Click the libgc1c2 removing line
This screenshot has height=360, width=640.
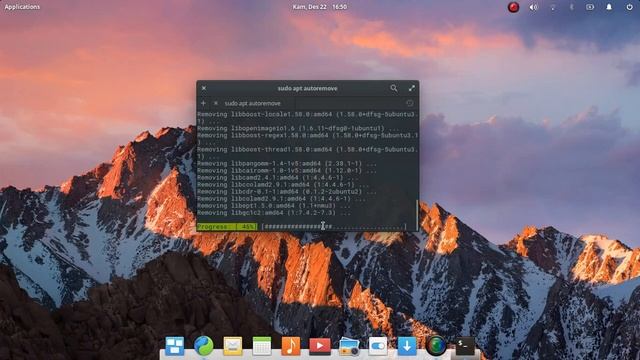tap(274, 213)
